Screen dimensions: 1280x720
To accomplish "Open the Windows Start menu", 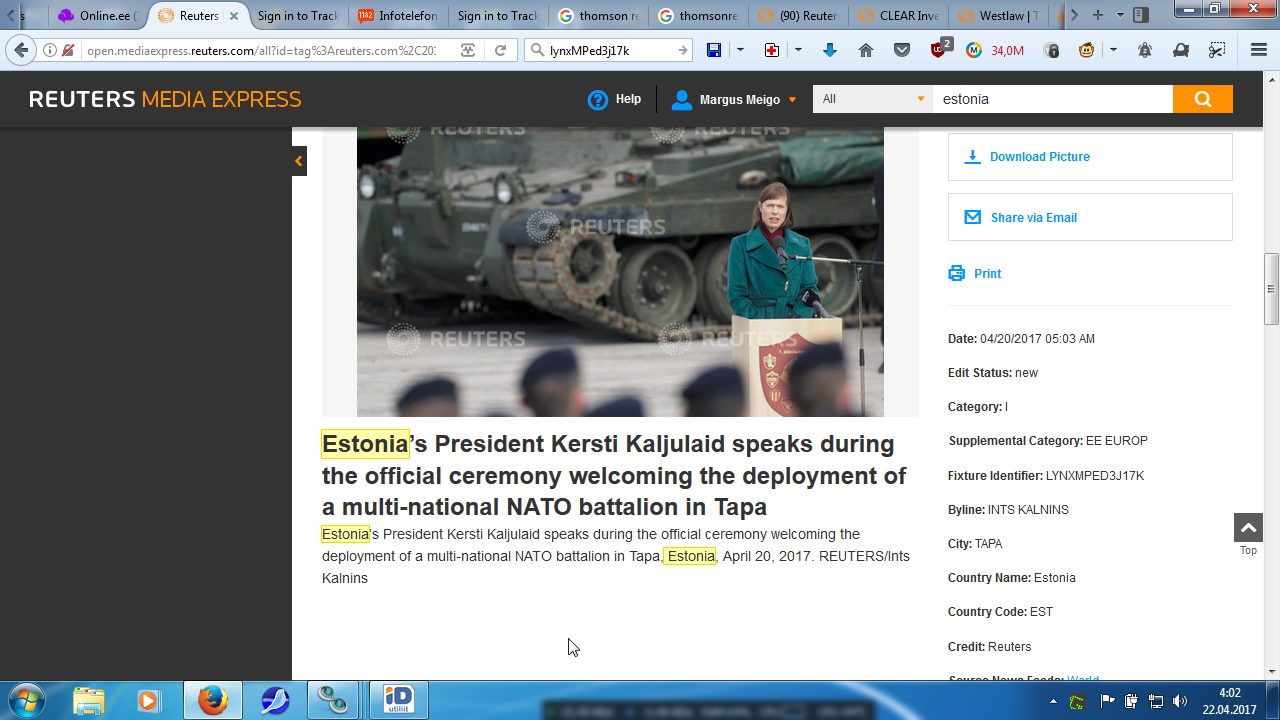I will (26, 700).
